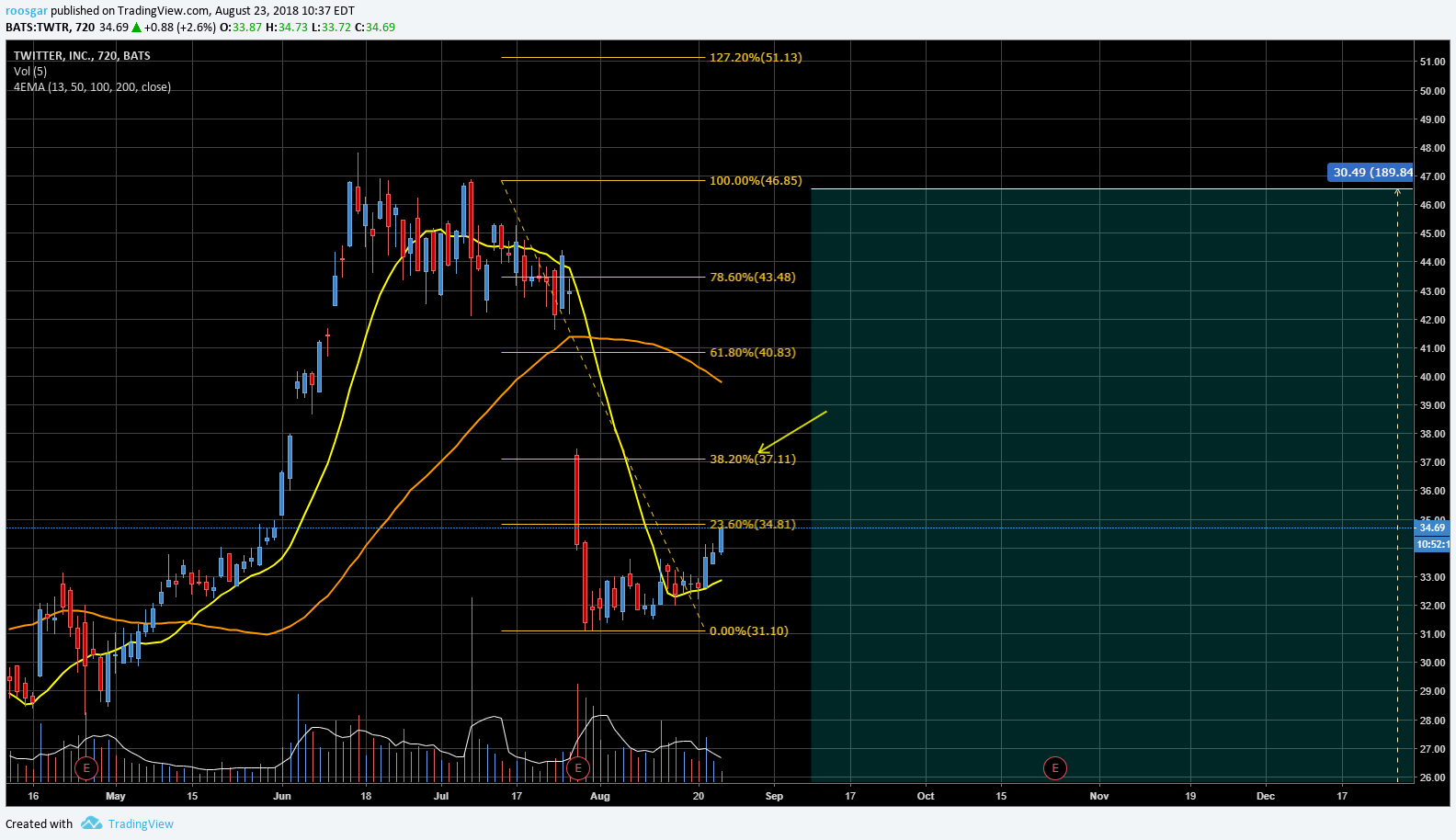Click the O:33.87 open value in header
The height and width of the screenshot is (840, 1456).
point(241,28)
